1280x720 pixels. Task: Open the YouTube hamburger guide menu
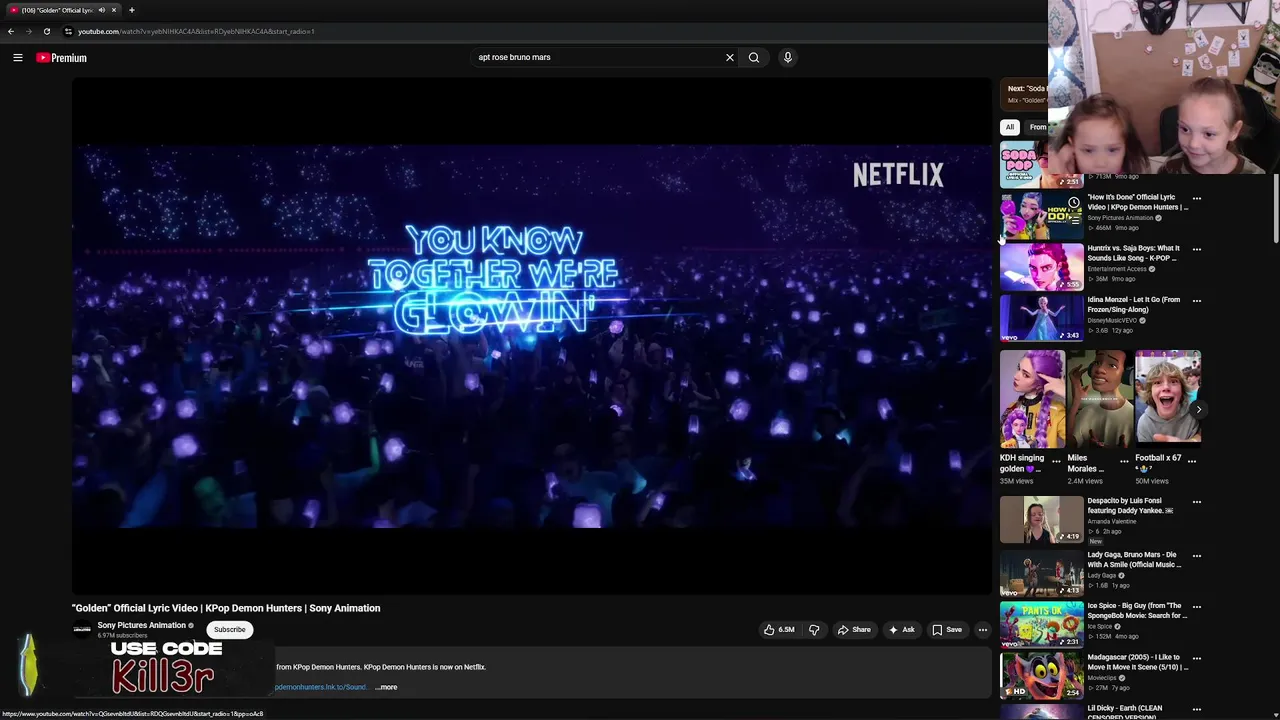pyautogui.click(x=18, y=58)
